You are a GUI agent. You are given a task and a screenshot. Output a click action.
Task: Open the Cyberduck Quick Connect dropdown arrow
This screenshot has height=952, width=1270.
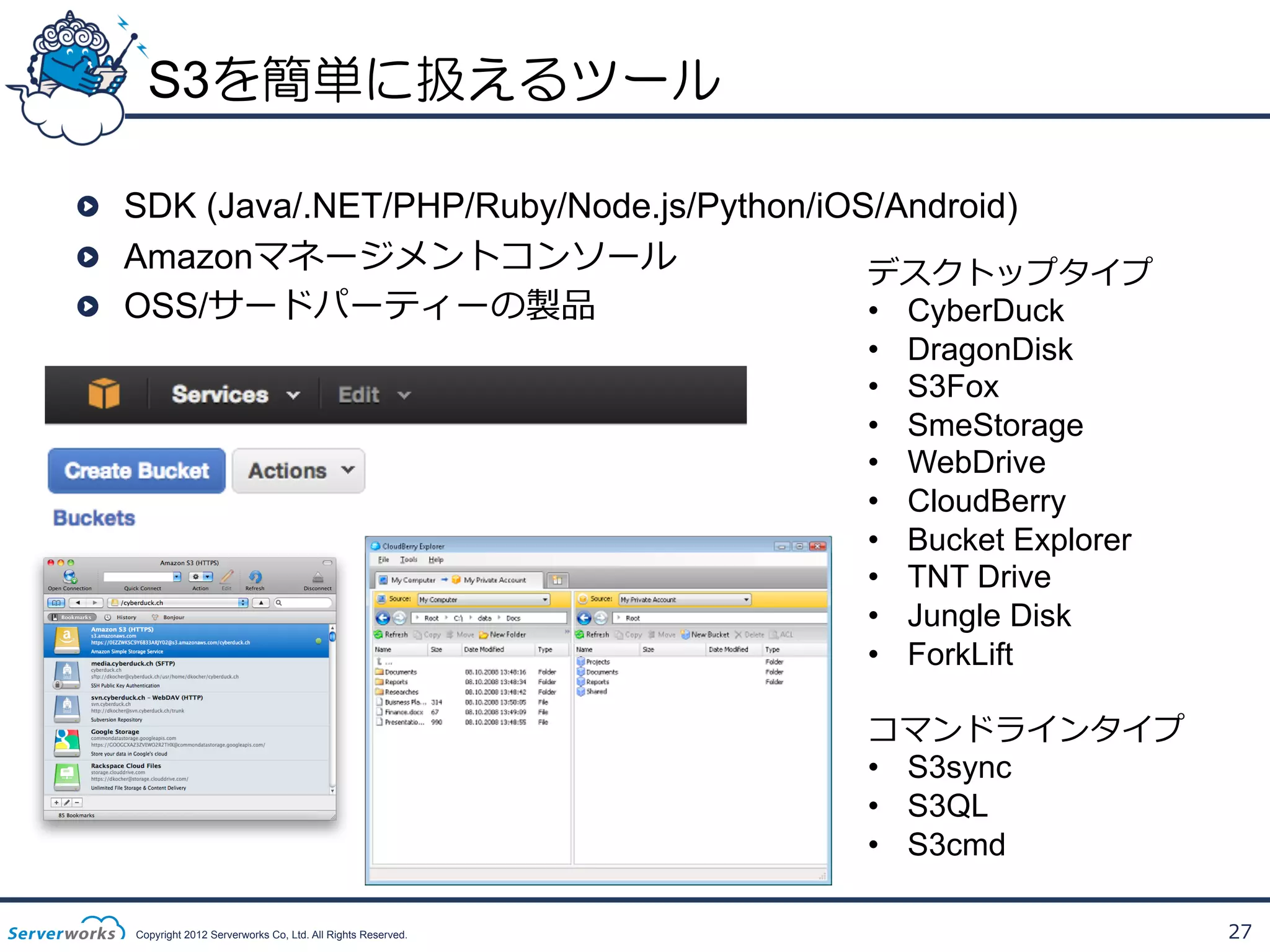[177, 576]
